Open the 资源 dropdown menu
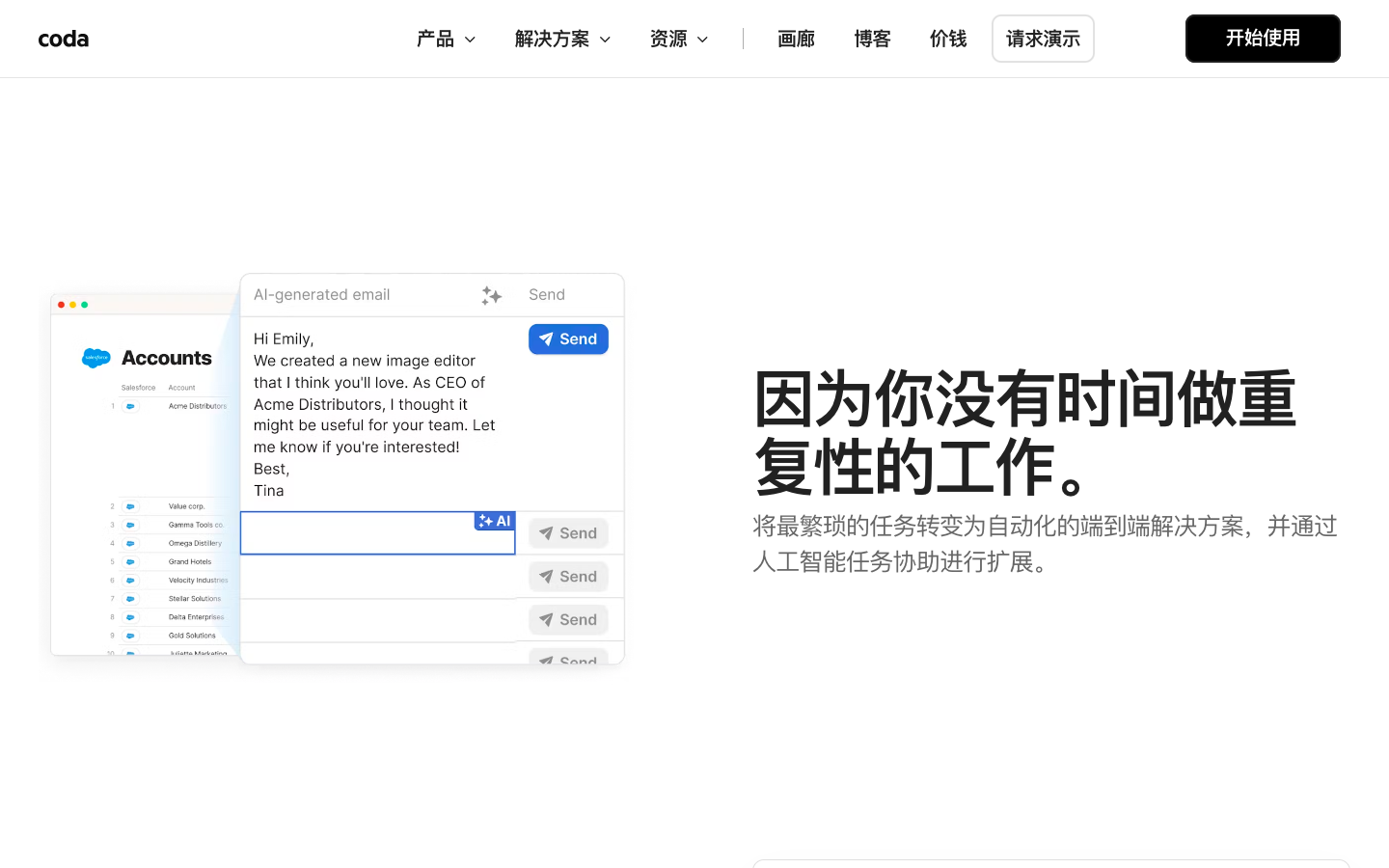This screenshot has width=1389, height=868. pyautogui.click(x=679, y=39)
